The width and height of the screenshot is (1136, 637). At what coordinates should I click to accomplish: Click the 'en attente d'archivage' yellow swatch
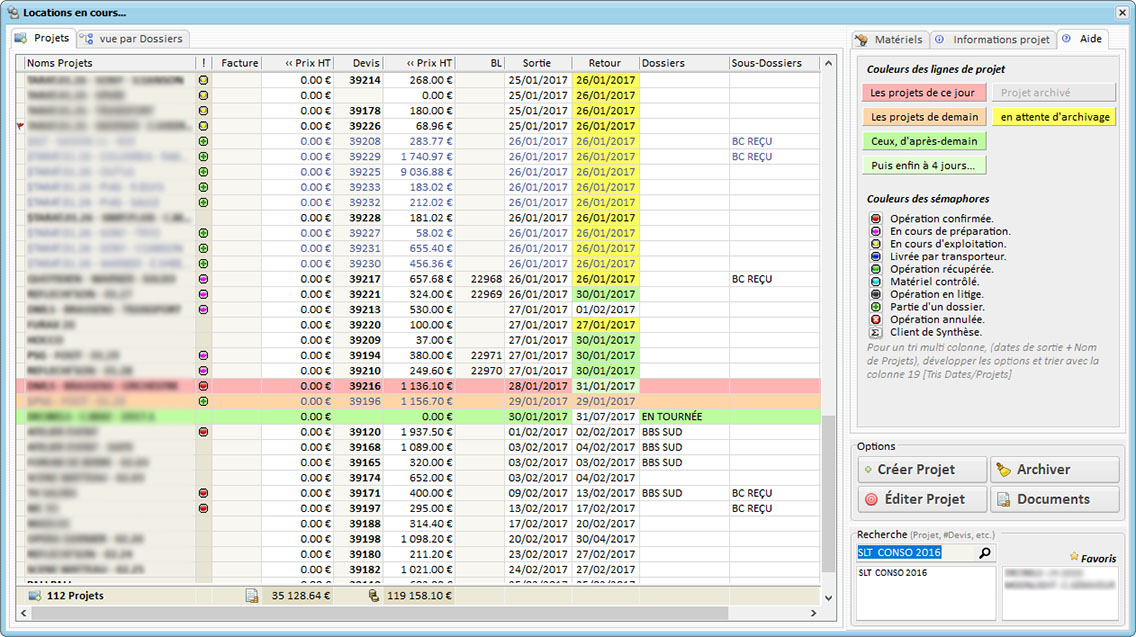click(x=1054, y=117)
